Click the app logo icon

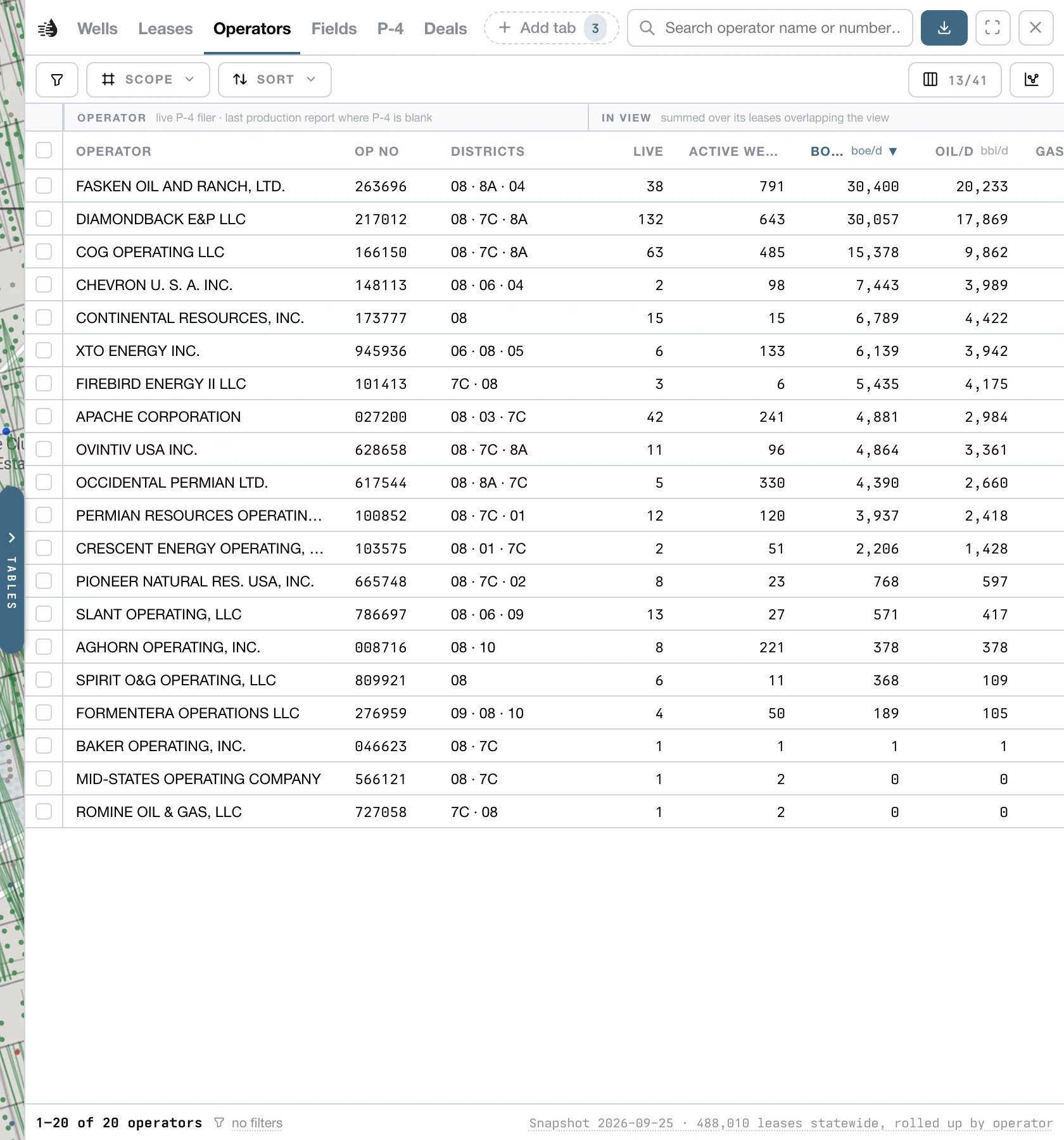48,28
